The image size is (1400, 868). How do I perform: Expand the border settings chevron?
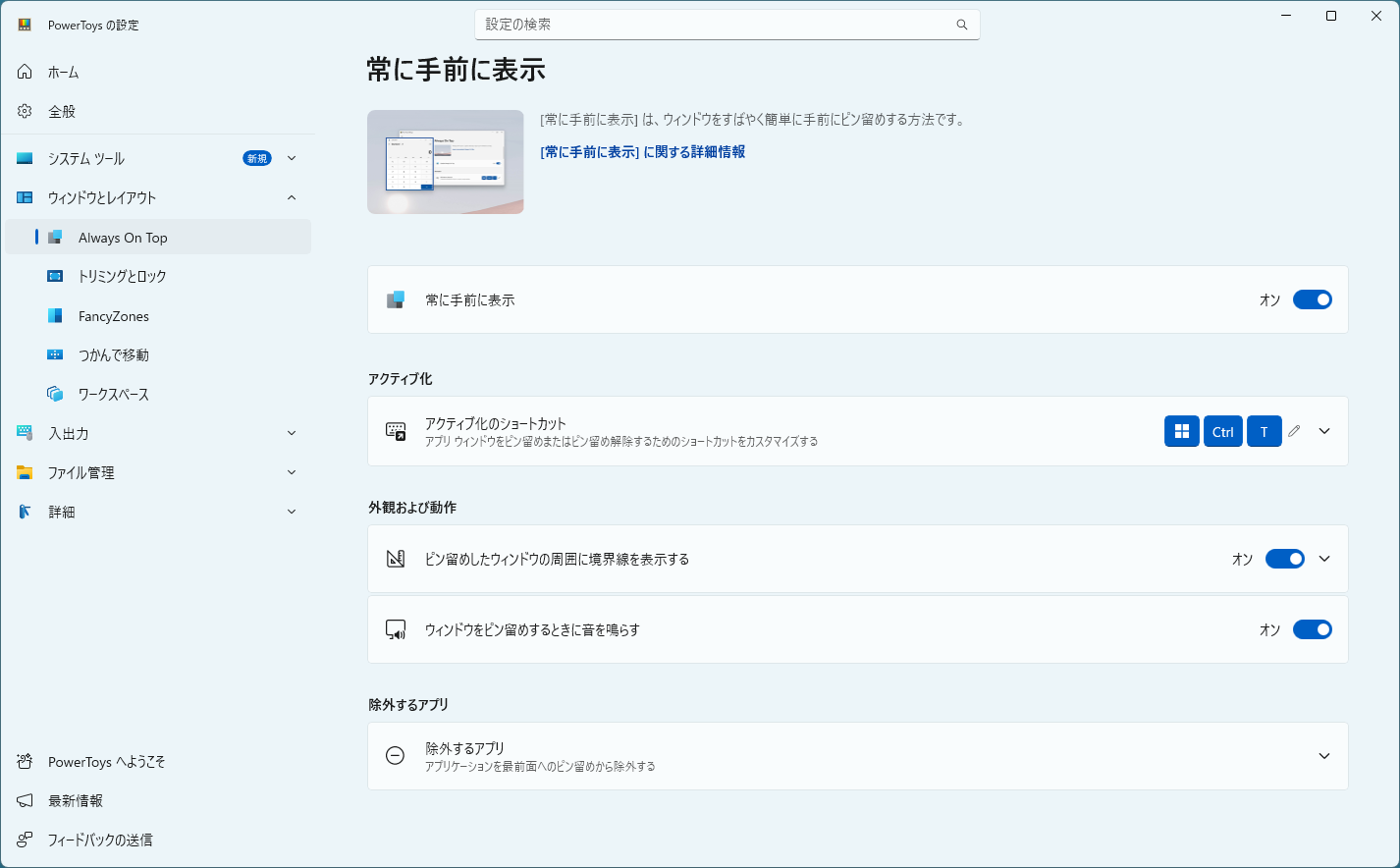tap(1324, 559)
